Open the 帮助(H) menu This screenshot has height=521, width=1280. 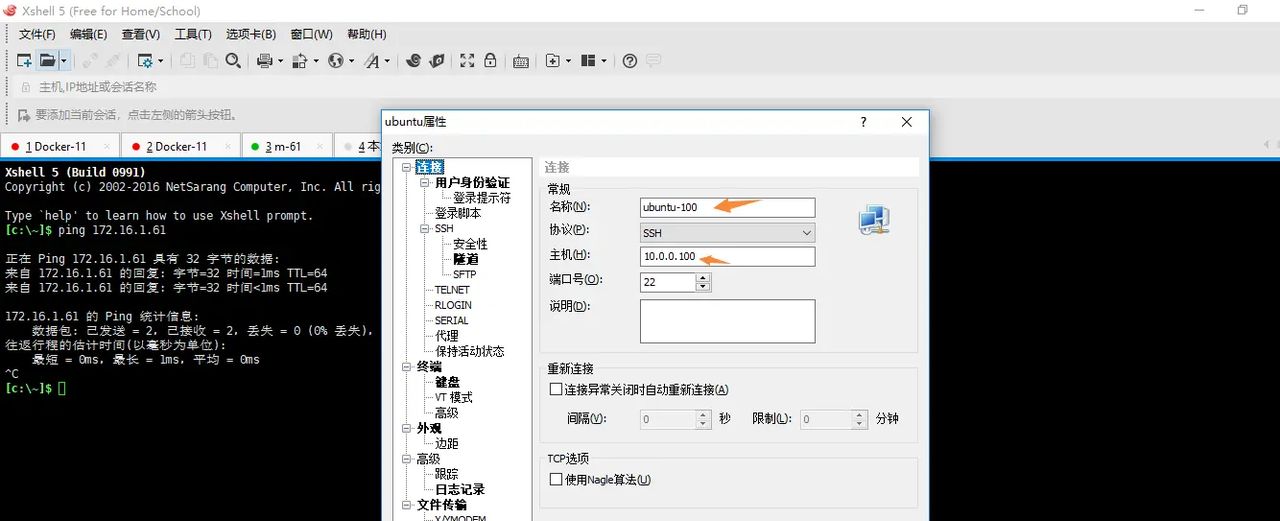point(366,35)
